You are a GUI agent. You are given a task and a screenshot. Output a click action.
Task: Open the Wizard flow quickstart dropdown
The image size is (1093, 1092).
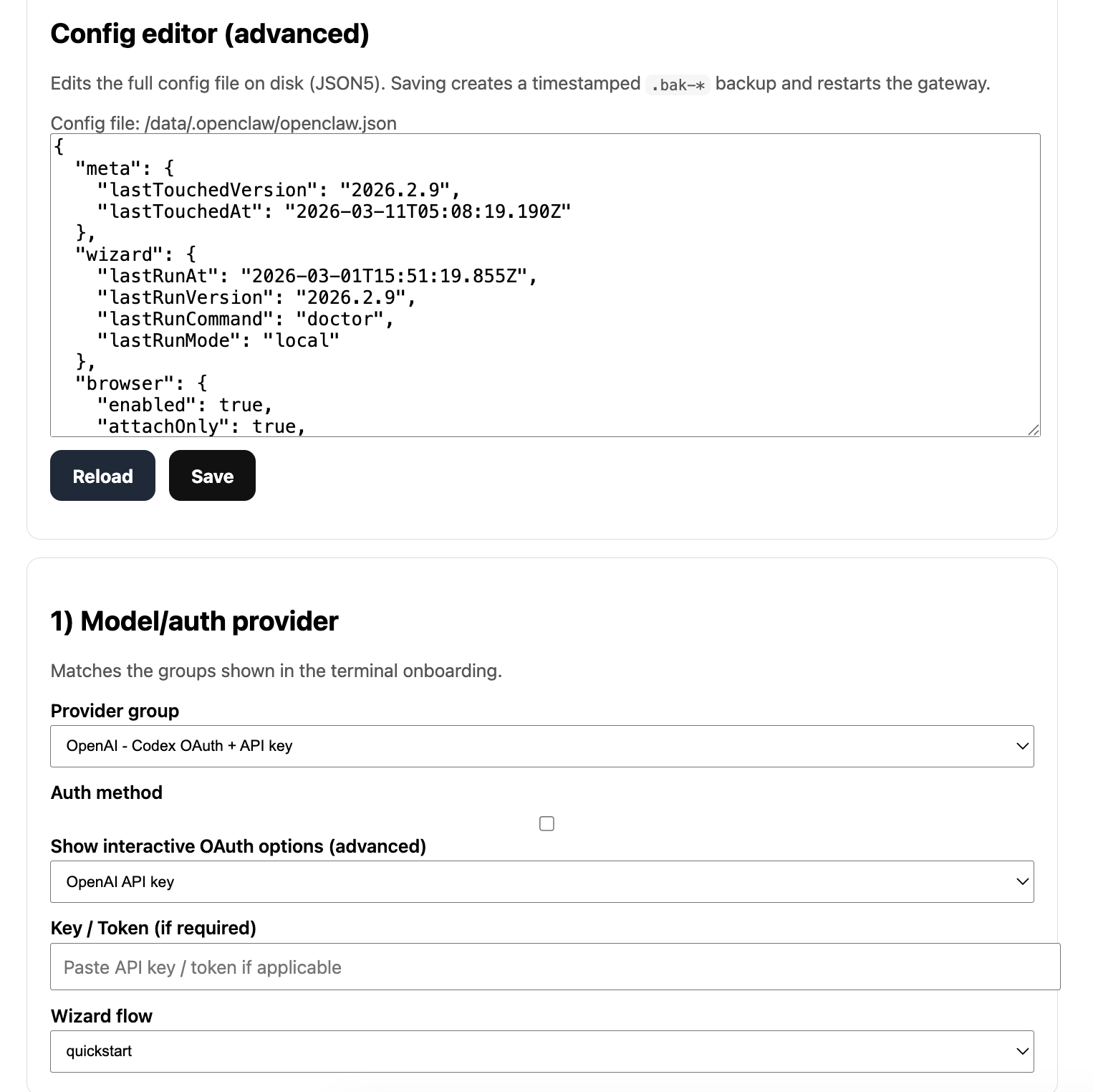[541, 1051]
